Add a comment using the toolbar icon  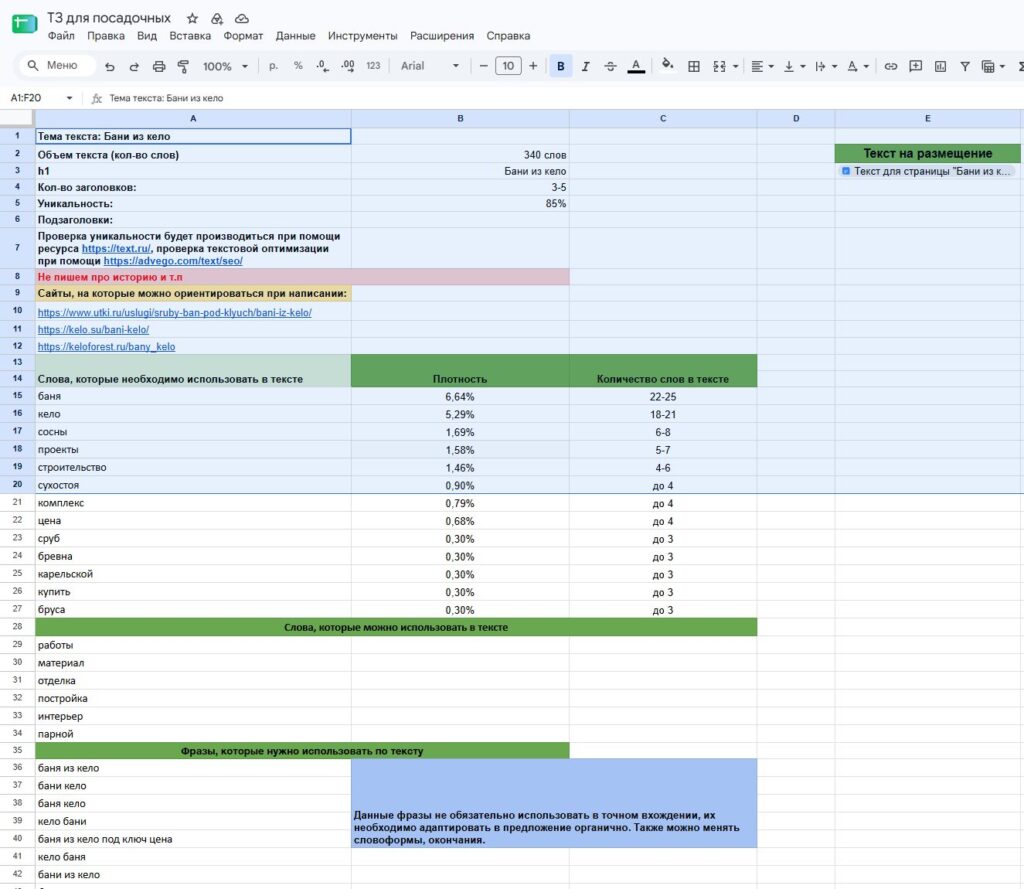(916, 66)
